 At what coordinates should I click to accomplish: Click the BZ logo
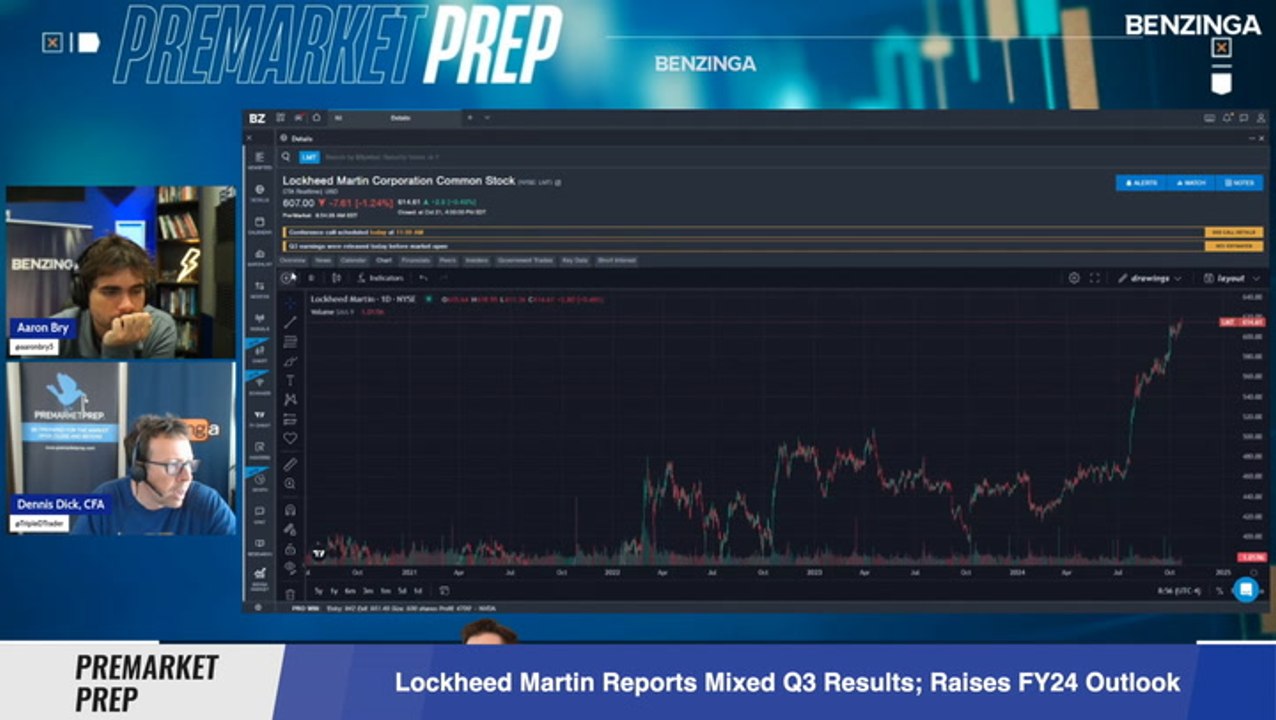click(257, 118)
